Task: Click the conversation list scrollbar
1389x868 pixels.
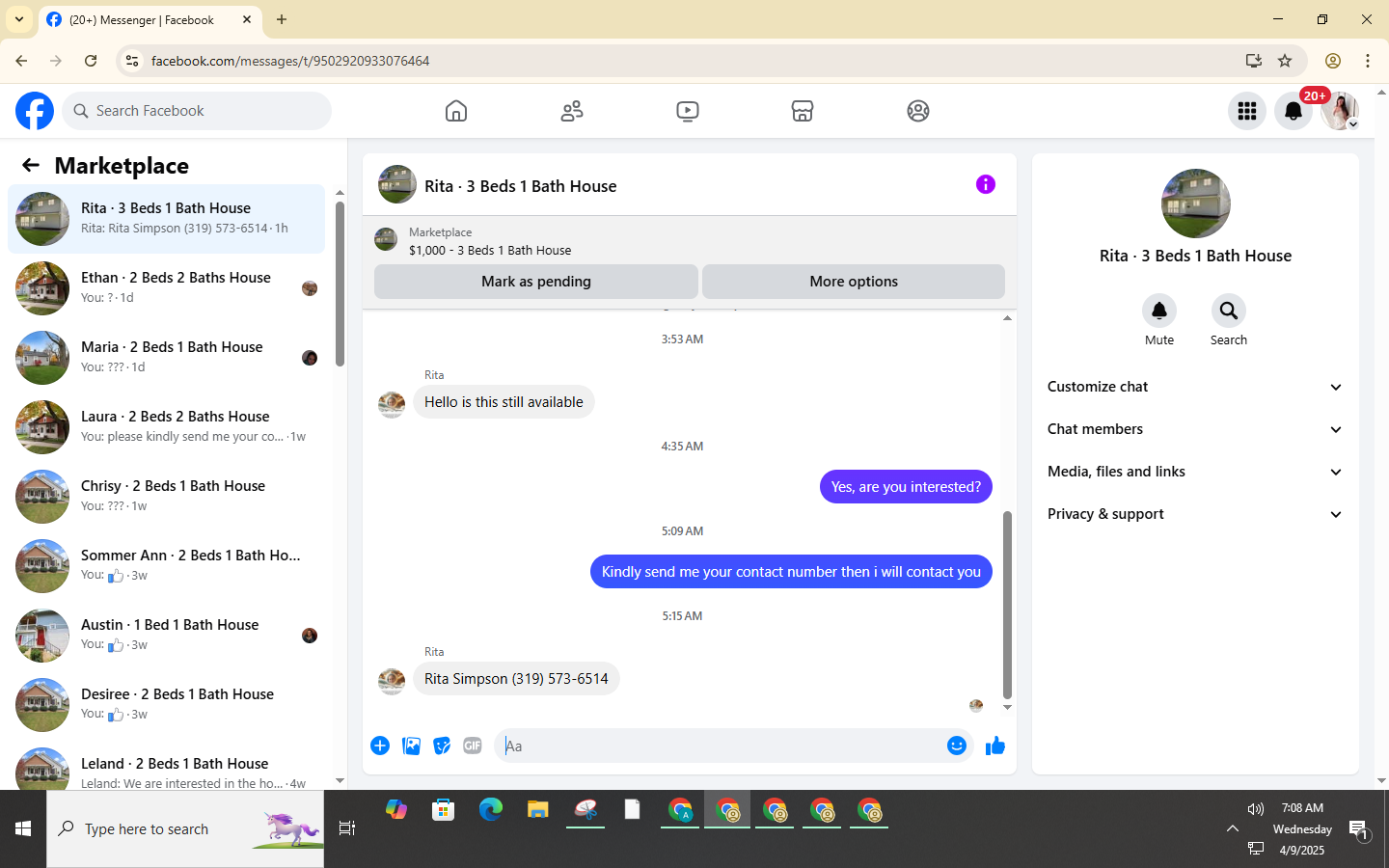Action: [x=340, y=284]
